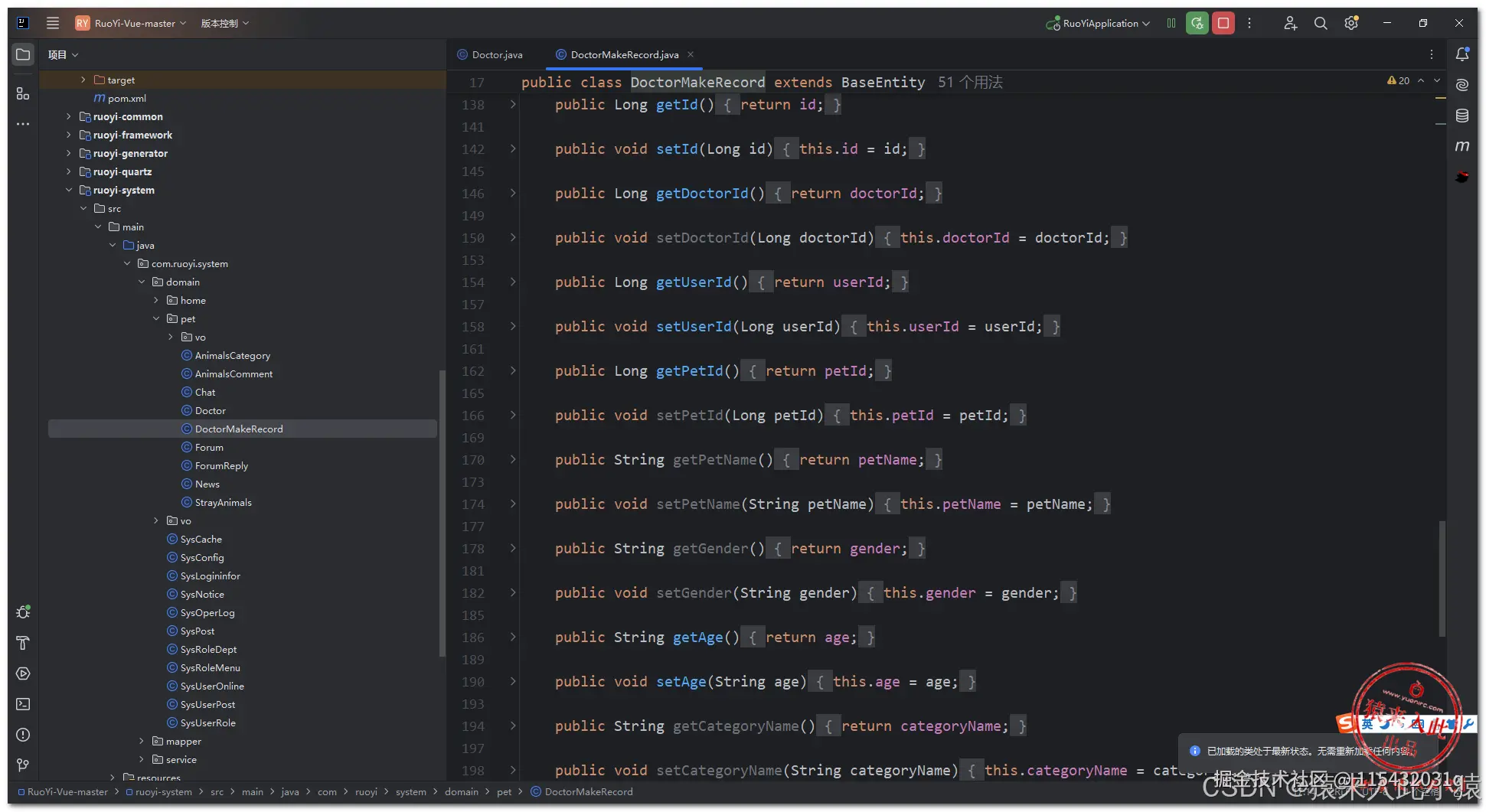This screenshot has width=1486, height=812.
Task: Click the domain breadcrumb
Action: pos(462,791)
